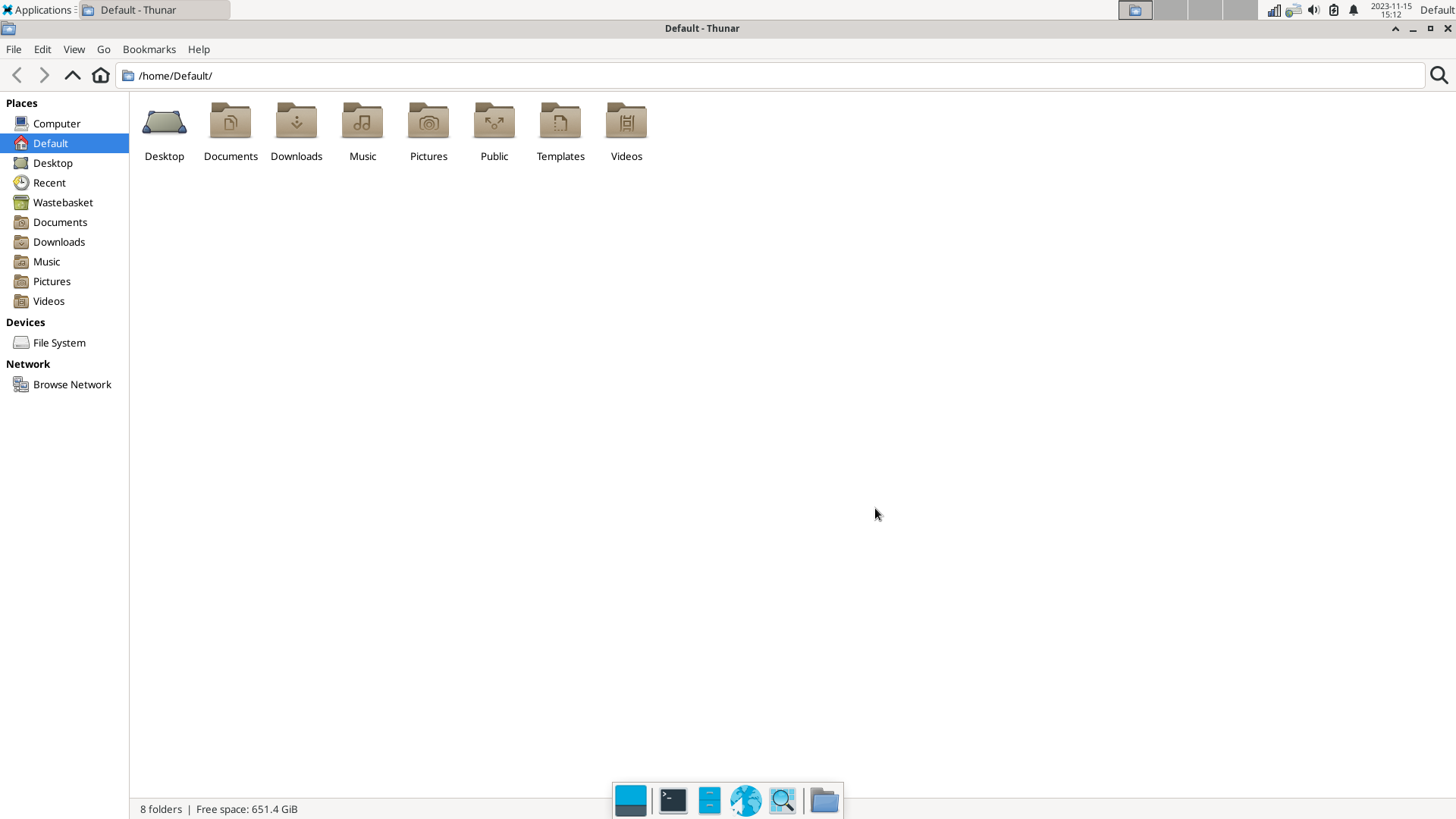Click the Back navigation arrow
This screenshot has width=1456, height=819.
click(17, 75)
